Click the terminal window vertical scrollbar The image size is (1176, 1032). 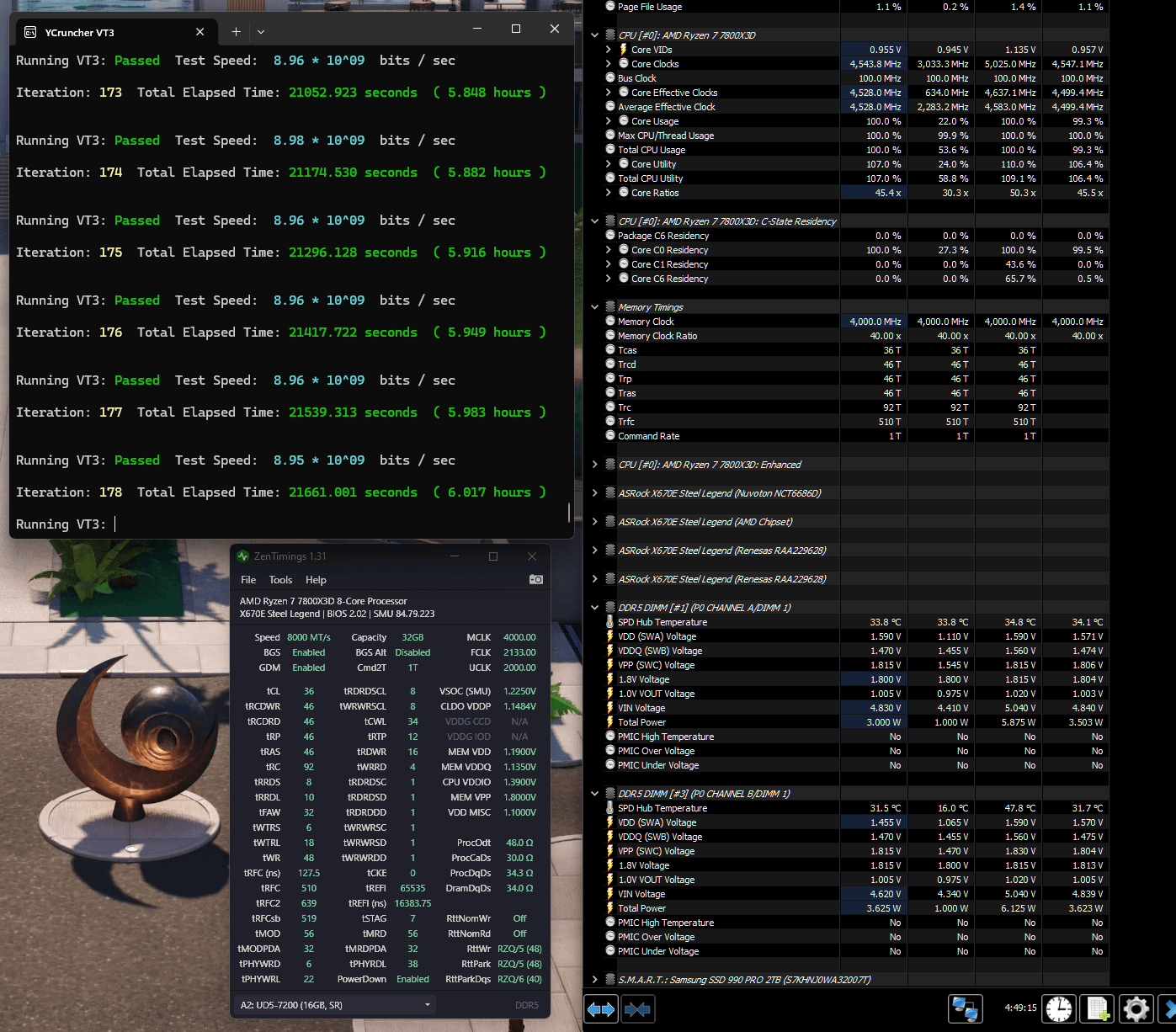click(569, 512)
